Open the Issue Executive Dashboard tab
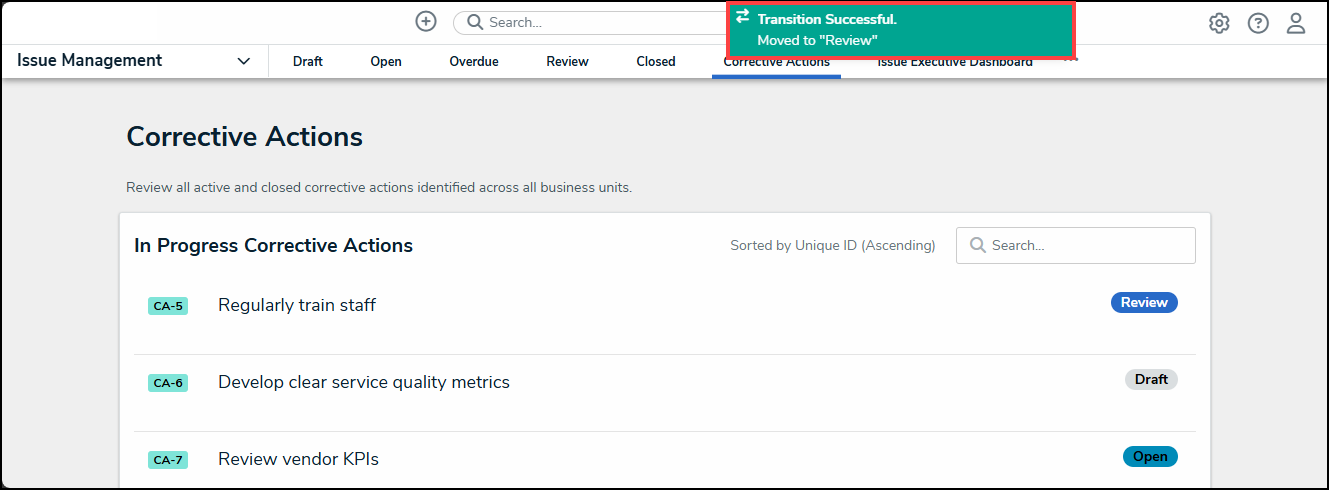This screenshot has height=490, width=1329. (x=955, y=64)
